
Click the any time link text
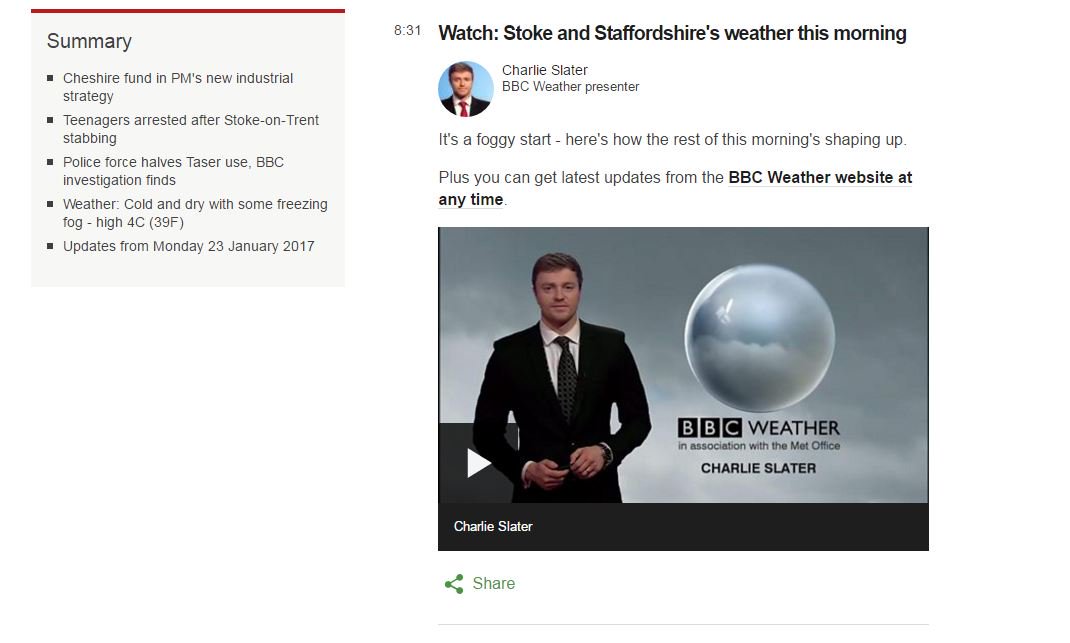471,199
